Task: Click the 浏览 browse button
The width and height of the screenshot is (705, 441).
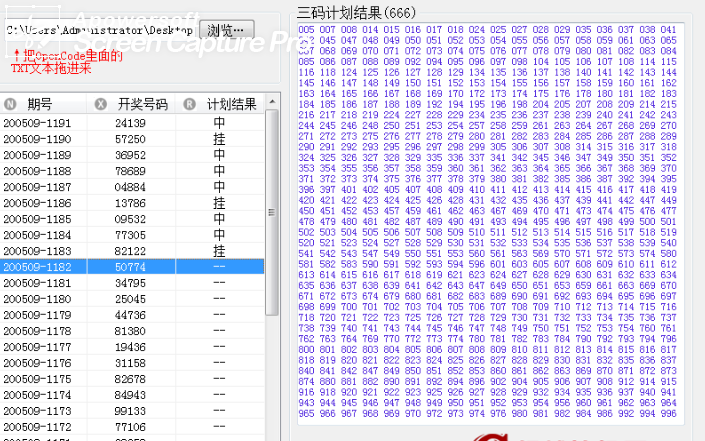Action: coord(229,29)
